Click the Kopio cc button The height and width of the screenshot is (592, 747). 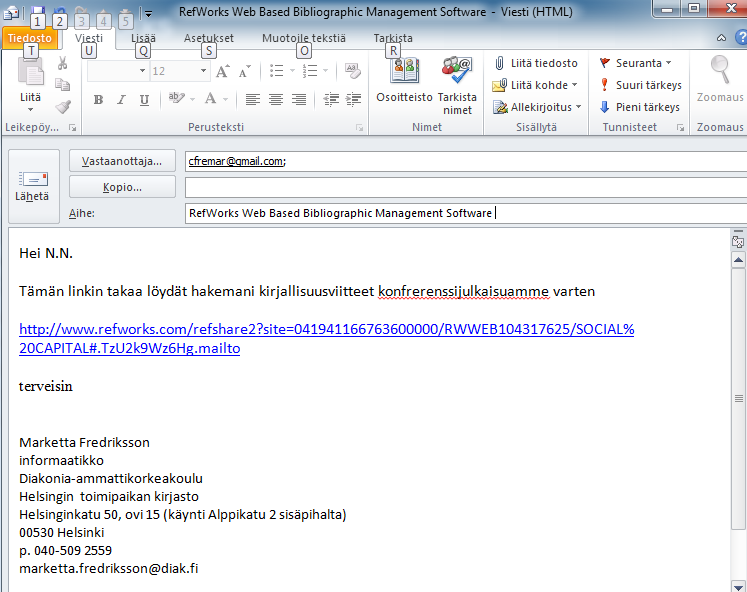point(122,187)
